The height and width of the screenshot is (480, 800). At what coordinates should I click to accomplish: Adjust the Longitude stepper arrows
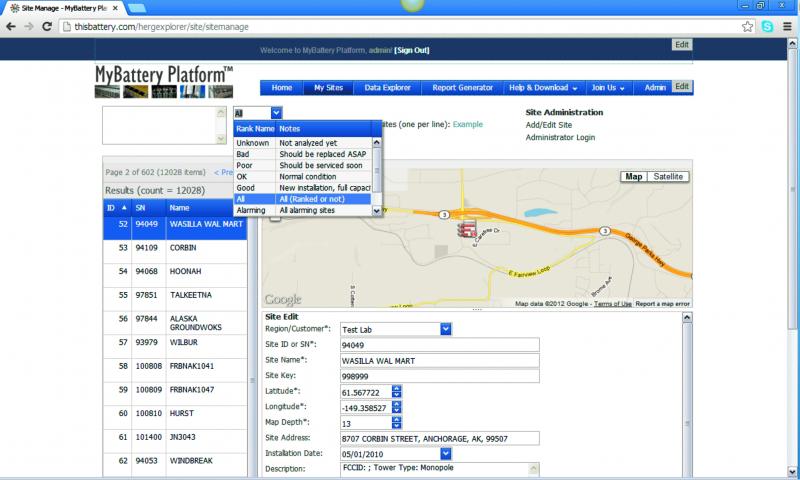[396, 407]
